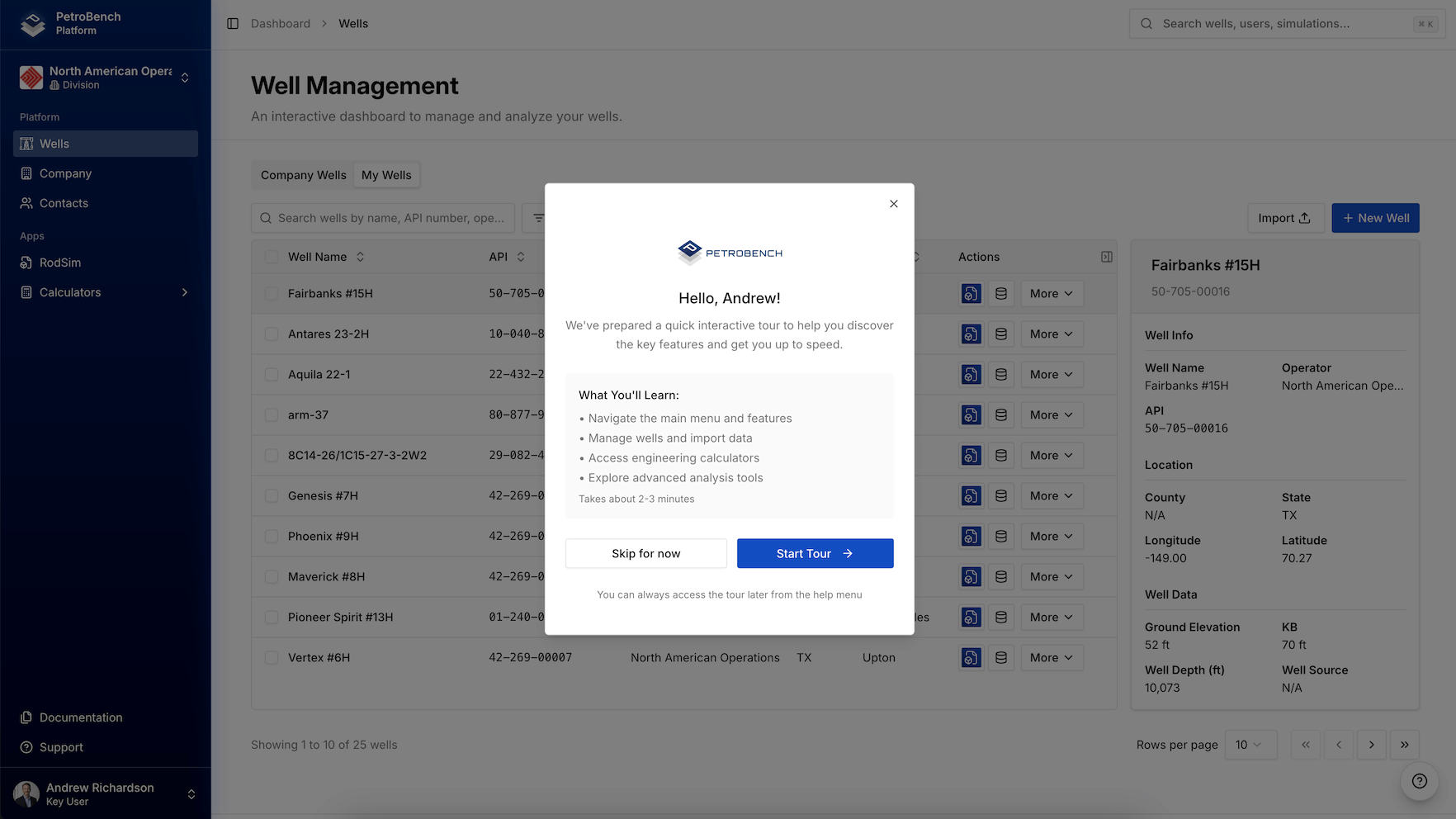
Task: Select all wells via header checkbox
Action: pyautogui.click(x=272, y=256)
